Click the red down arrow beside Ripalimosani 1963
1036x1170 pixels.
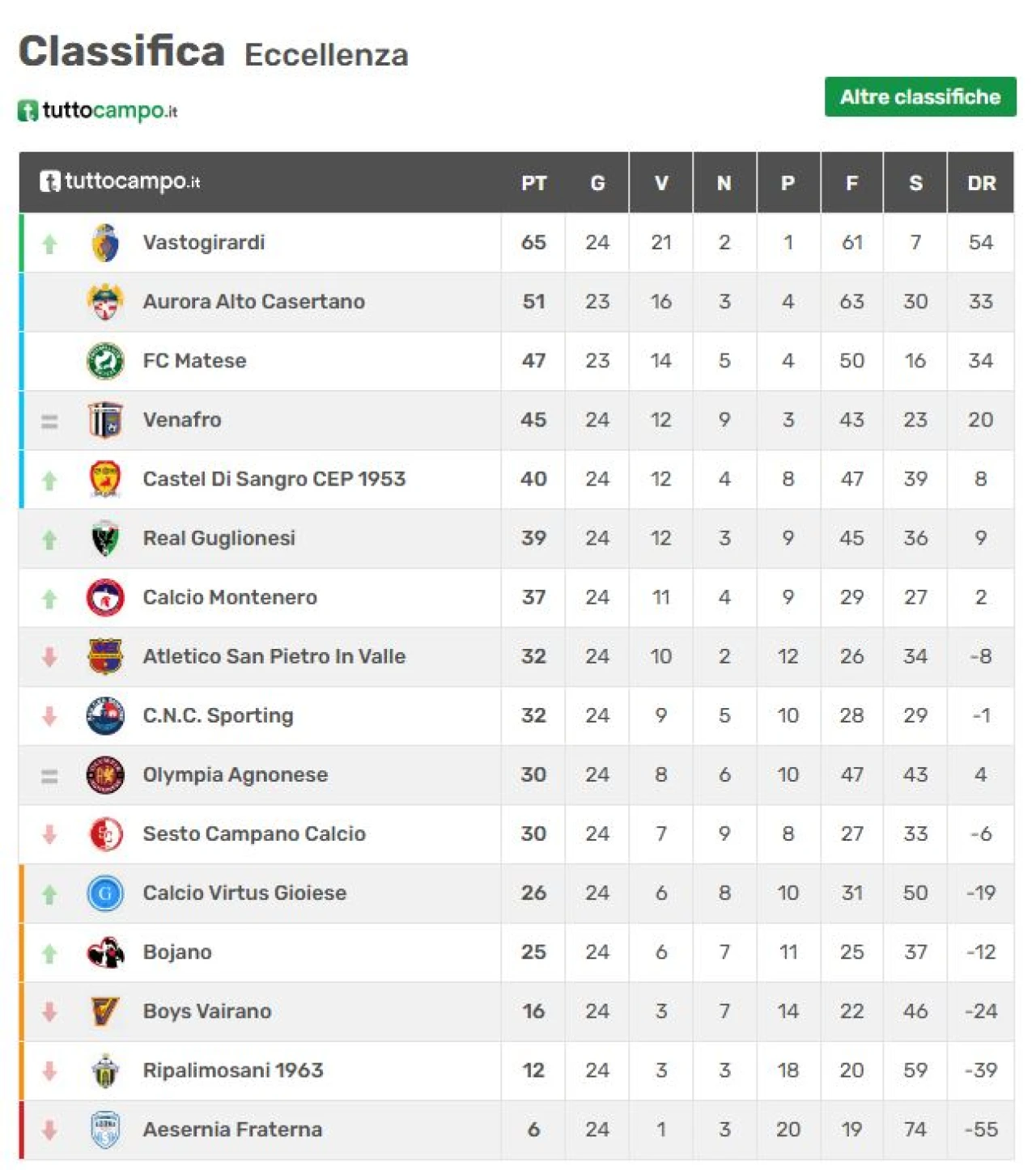pyautogui.click(x=49, y=1070)
